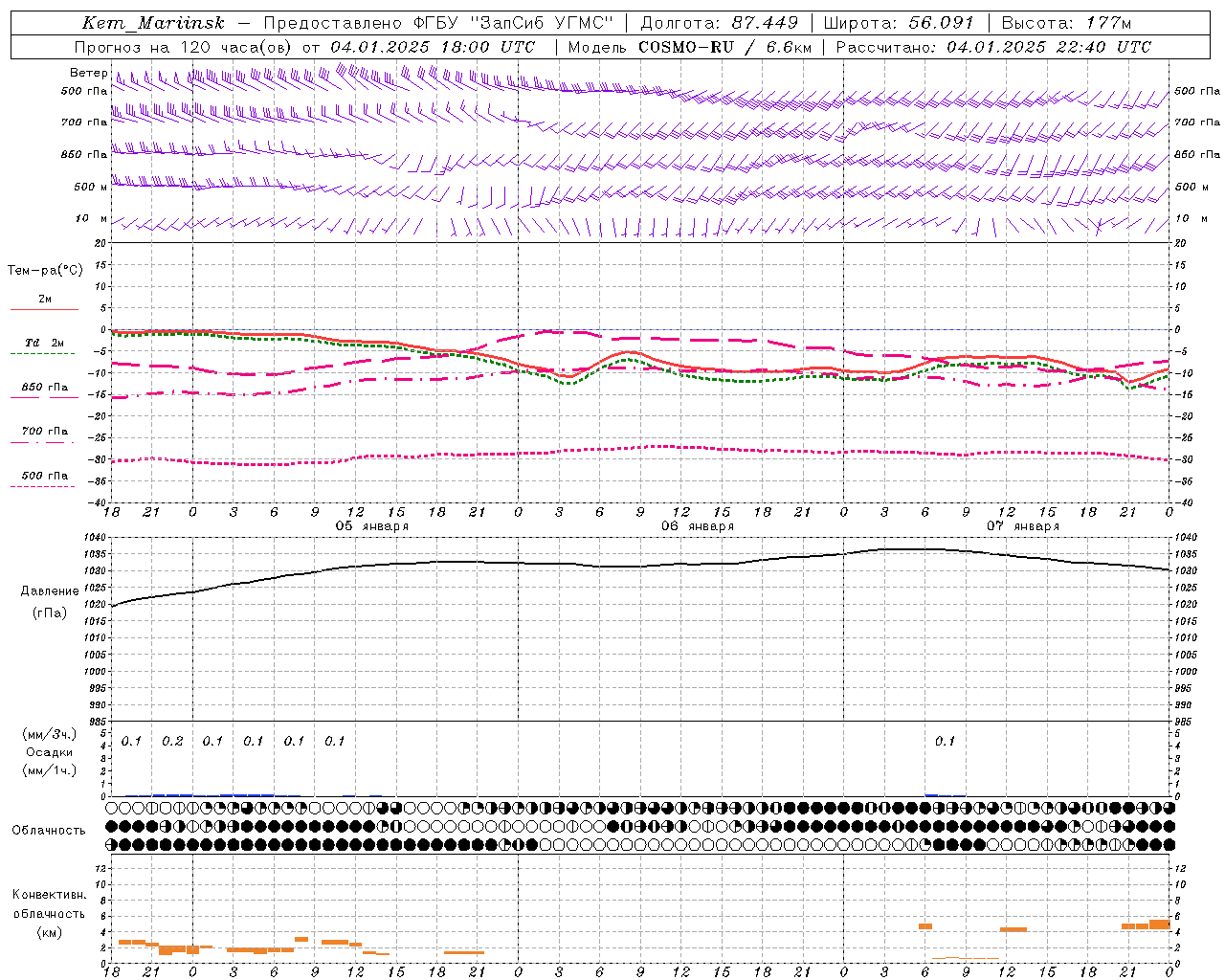Viewport: 1225px width, 980px height.
Task: Click the 500 гПа temperature legend dashed line
Action: pos(43,487)
